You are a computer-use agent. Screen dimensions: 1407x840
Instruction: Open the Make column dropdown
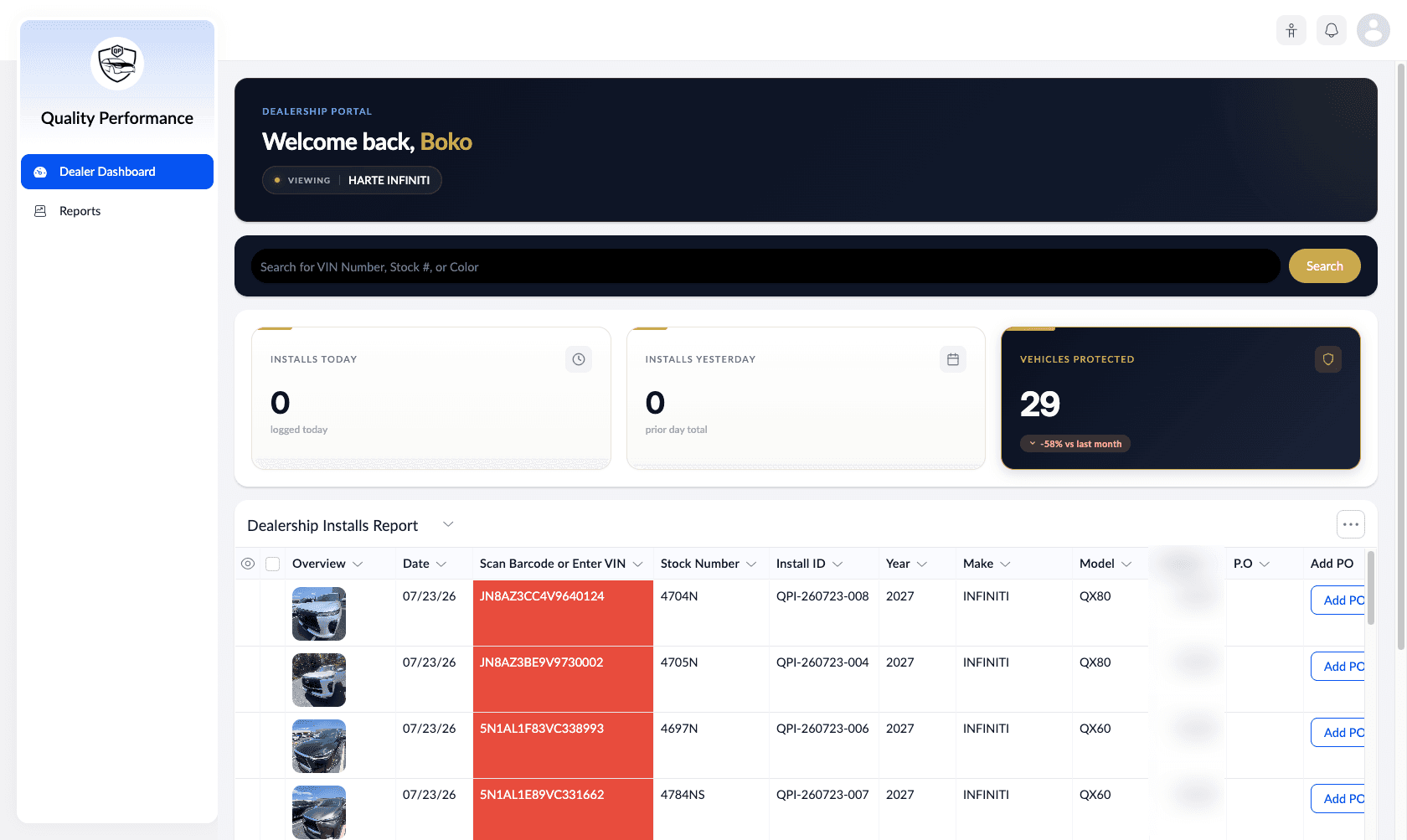(1005, 564)
